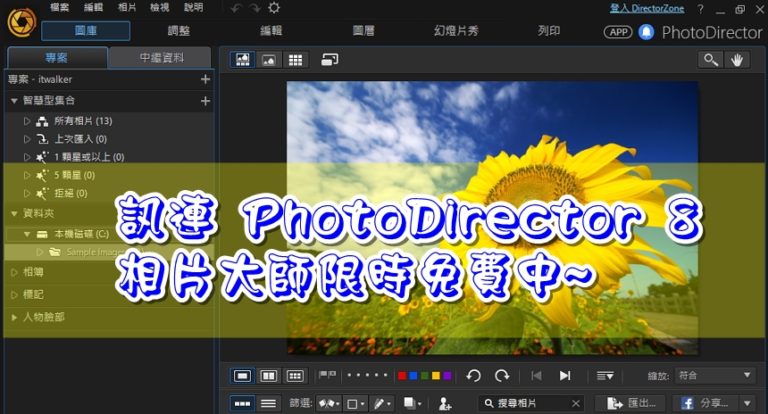Click the notification bell icon
768x414 pixels.
tap(646, 31)
